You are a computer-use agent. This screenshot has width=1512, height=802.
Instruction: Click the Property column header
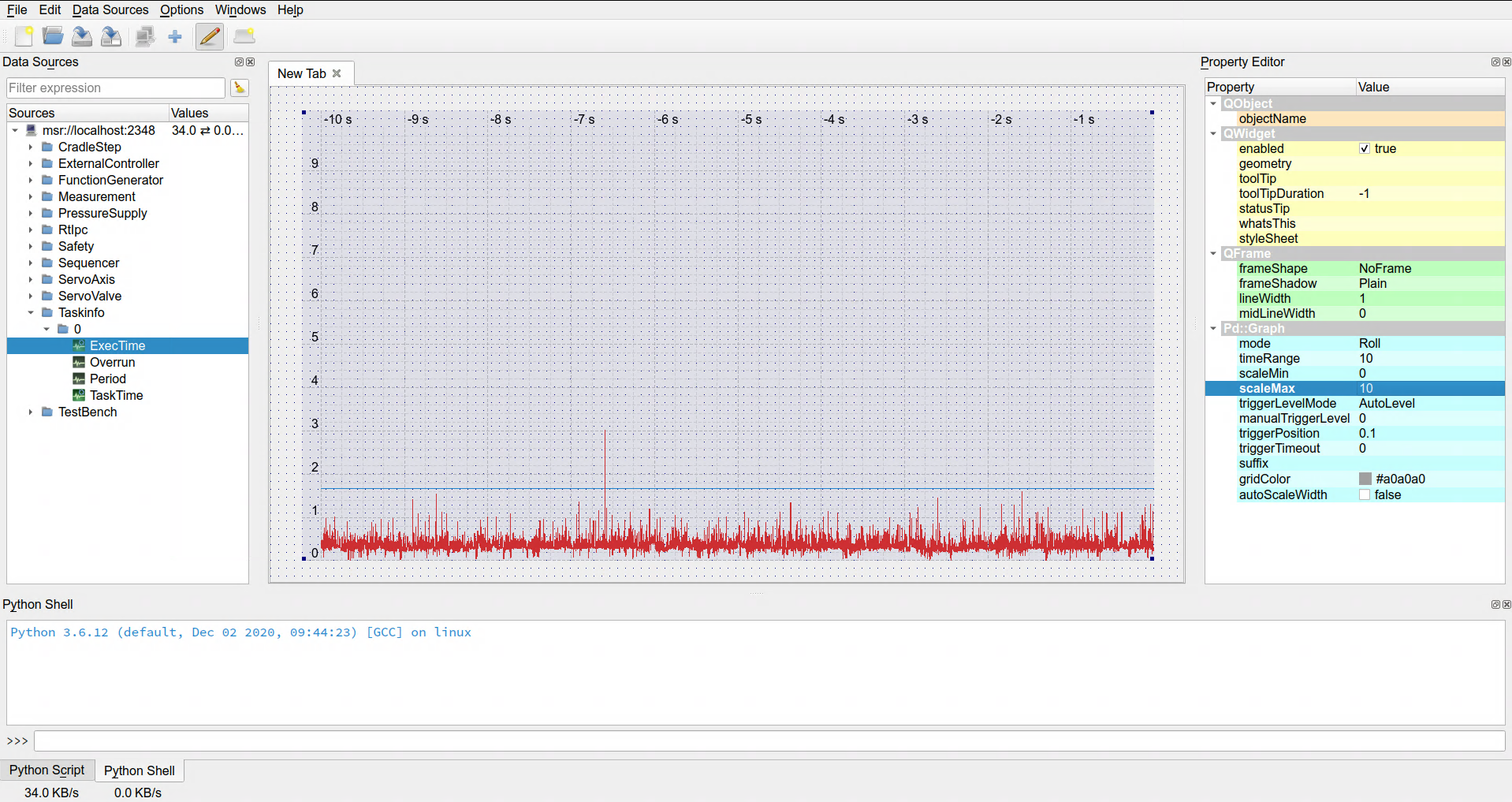pos(1280,87)
